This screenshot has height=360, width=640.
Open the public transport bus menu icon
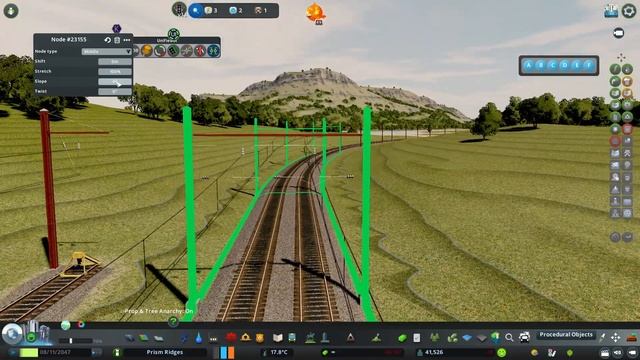coord(292,338)
